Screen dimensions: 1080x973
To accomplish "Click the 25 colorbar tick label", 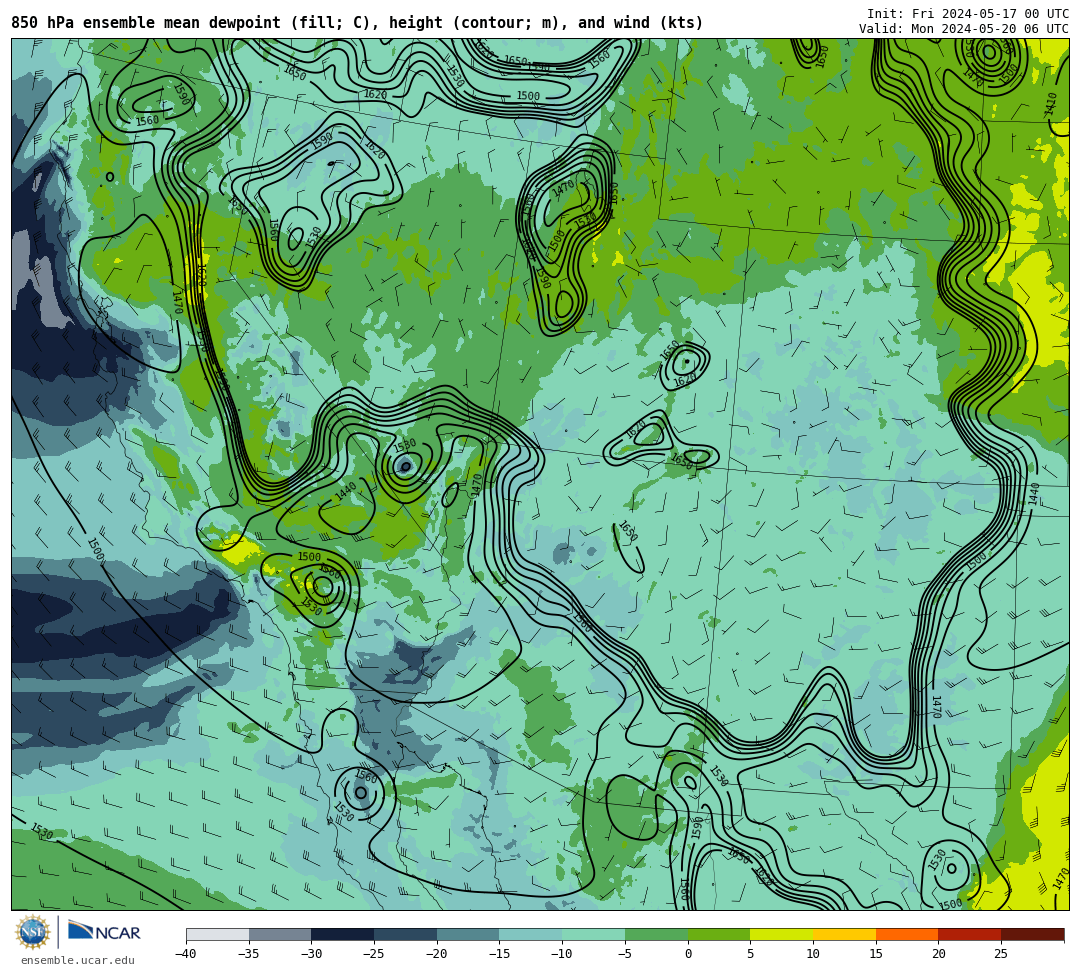I will pos(1001,954).
